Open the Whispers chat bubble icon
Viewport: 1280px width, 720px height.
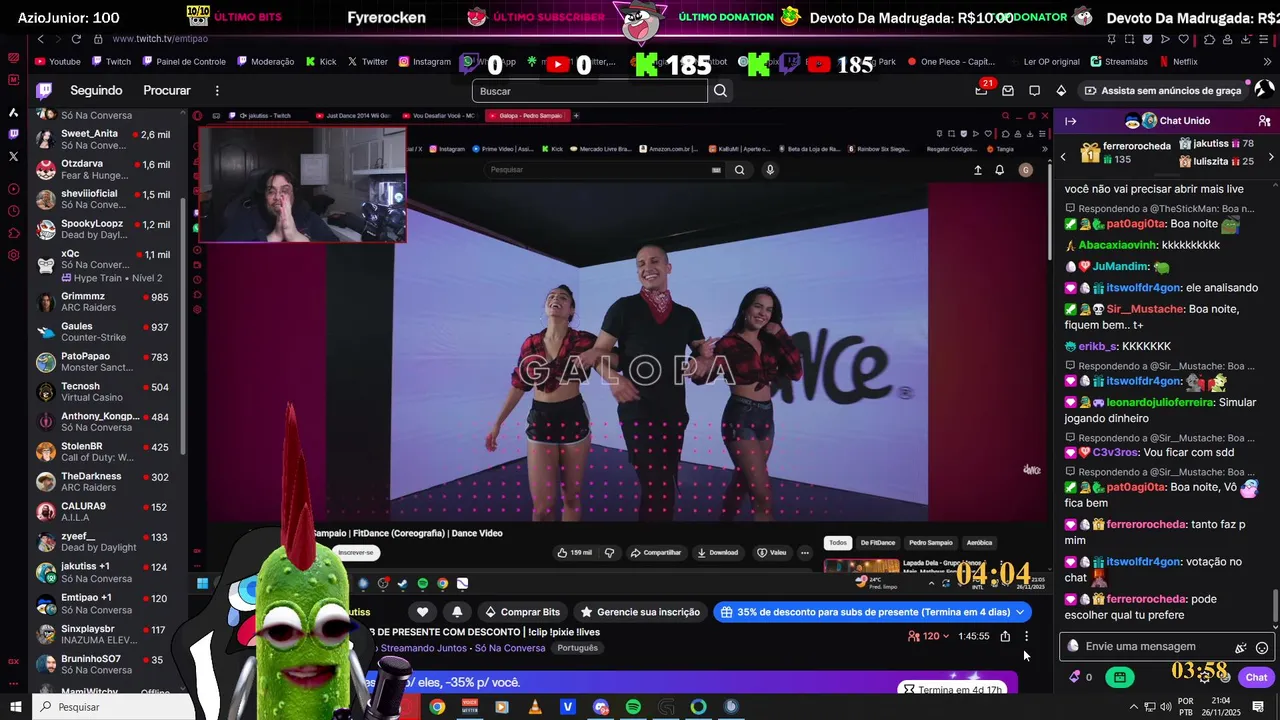(1034, 90)
